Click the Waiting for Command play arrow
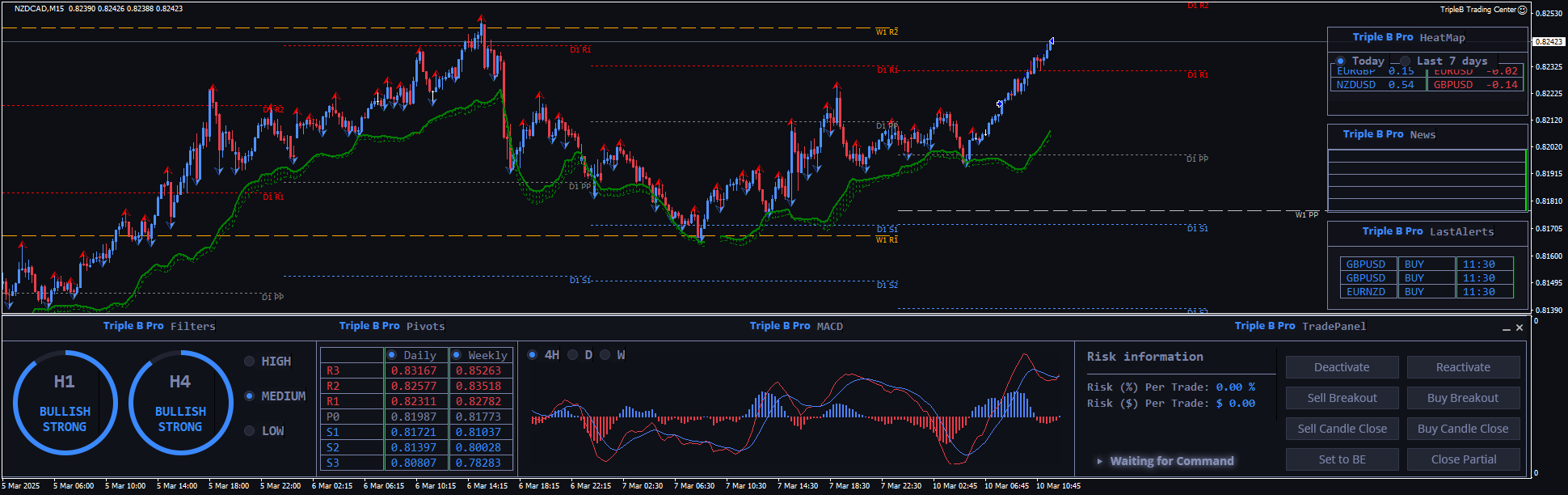 click(1099, 461)
